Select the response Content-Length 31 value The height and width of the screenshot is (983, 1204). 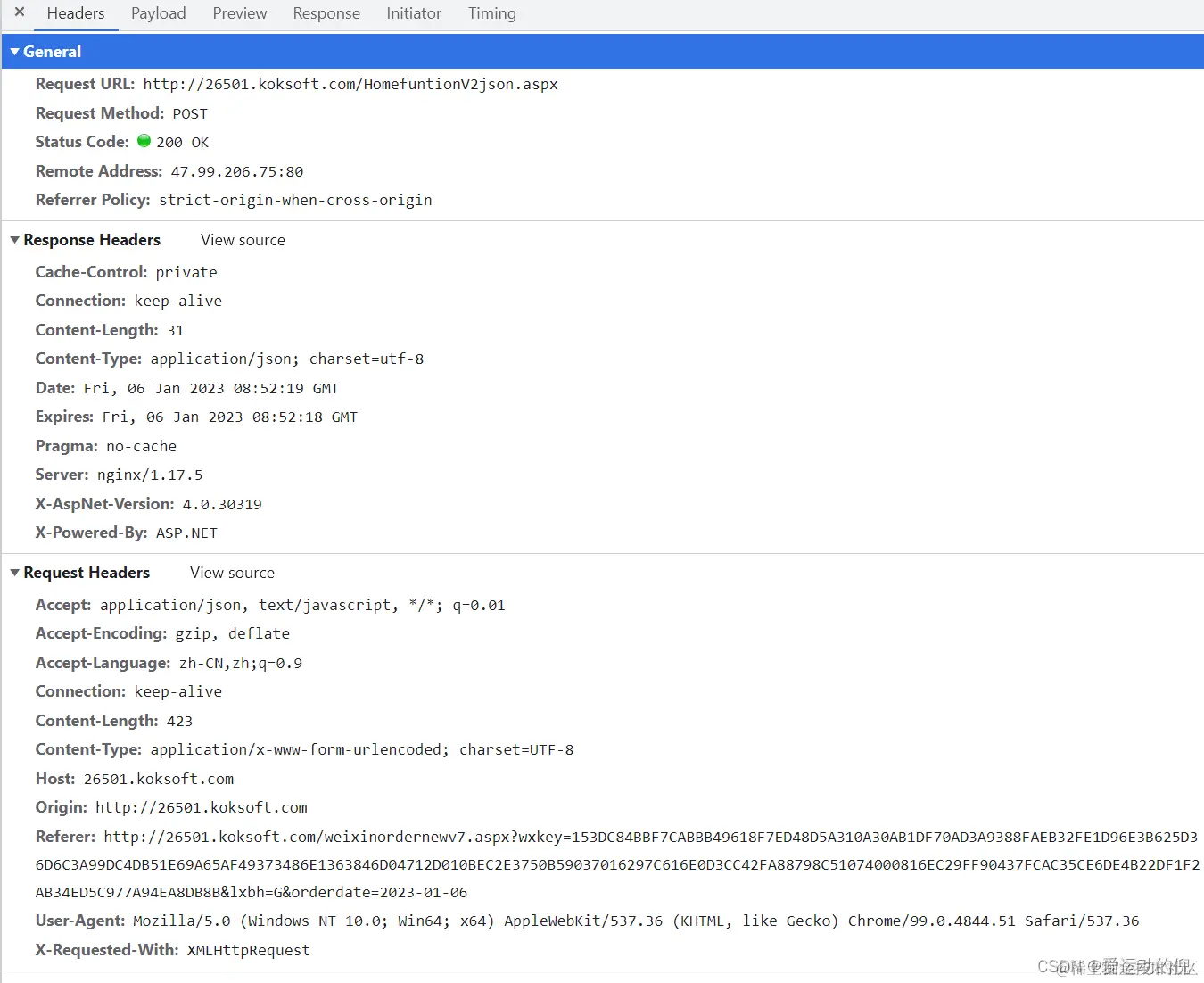(x=176, y=330)
